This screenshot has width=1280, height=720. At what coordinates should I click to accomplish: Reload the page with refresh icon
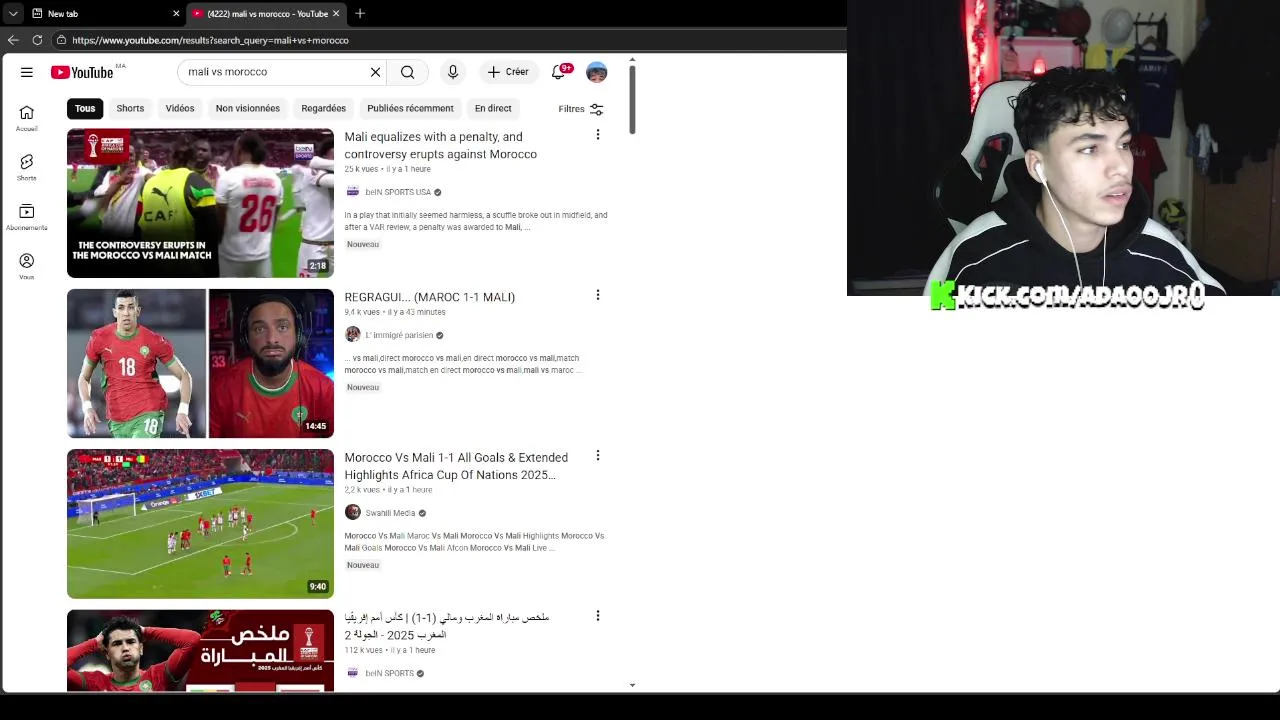click(x=37, y=40)
